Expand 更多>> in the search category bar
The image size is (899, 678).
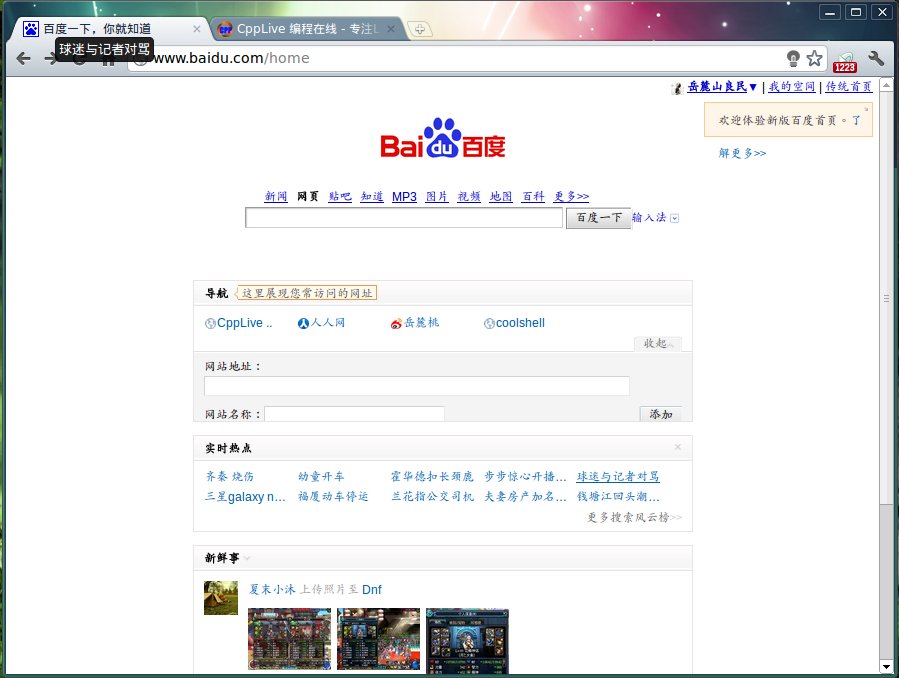(571, 197)
